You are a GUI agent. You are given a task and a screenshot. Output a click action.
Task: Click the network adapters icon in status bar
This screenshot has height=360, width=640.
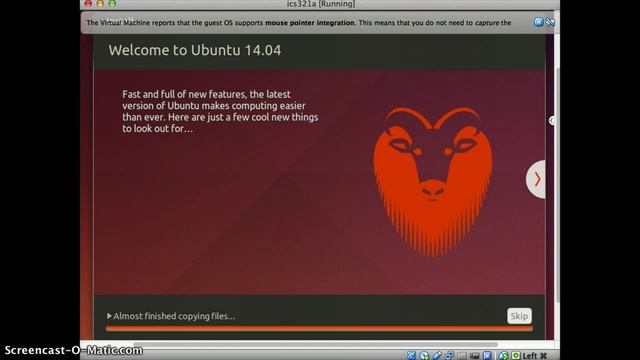(x=449, y=356)
